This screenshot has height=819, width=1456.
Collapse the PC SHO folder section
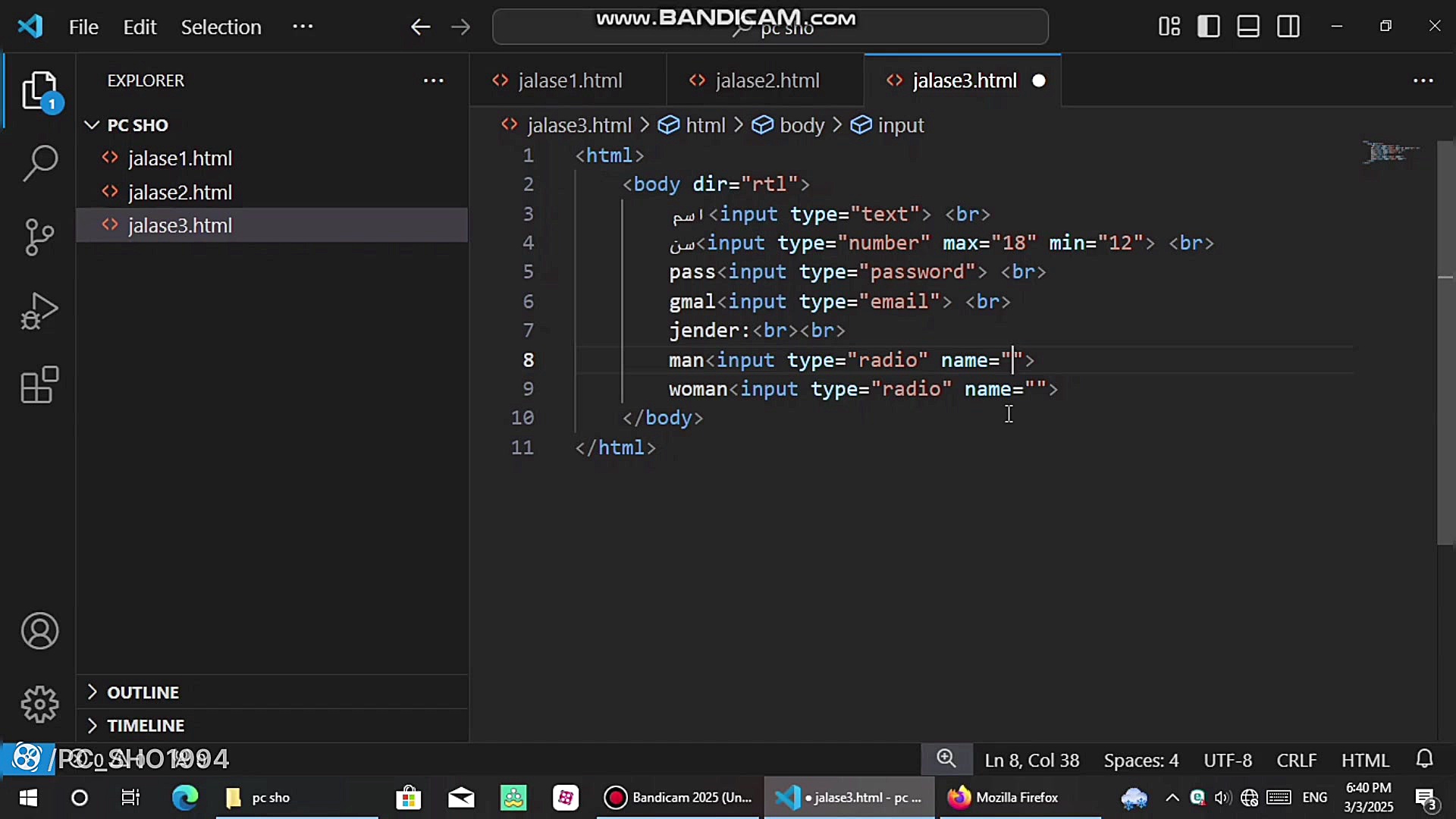pos(93,125)
